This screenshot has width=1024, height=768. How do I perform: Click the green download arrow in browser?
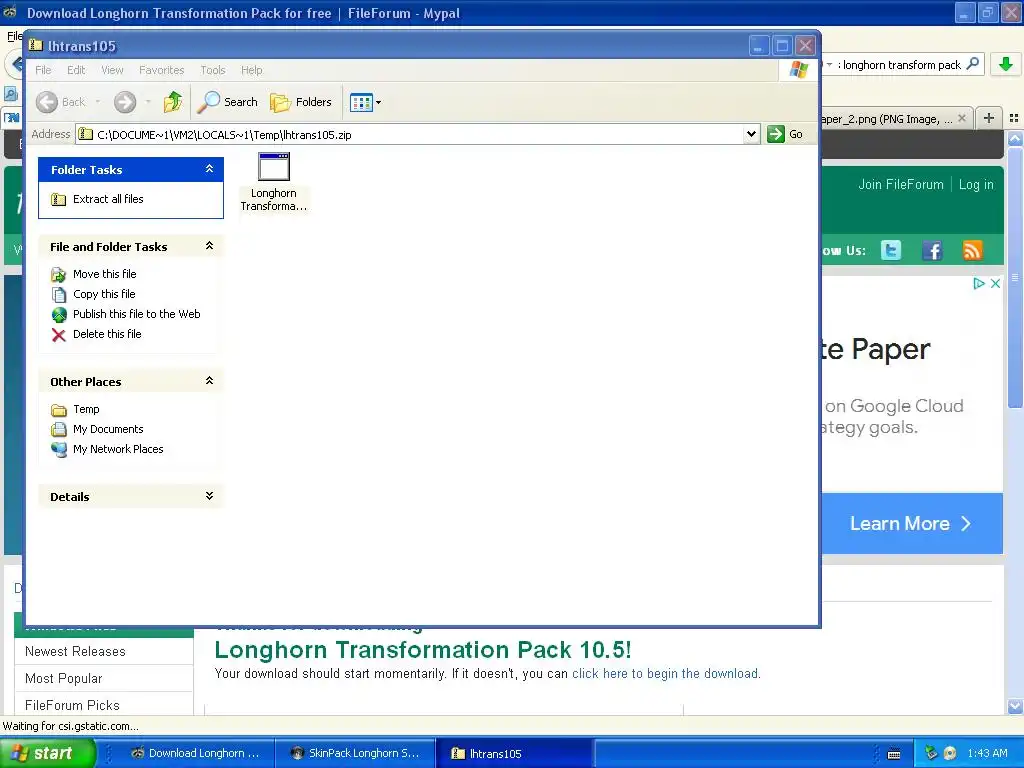pyautogui.click(x=1006, y=64)
